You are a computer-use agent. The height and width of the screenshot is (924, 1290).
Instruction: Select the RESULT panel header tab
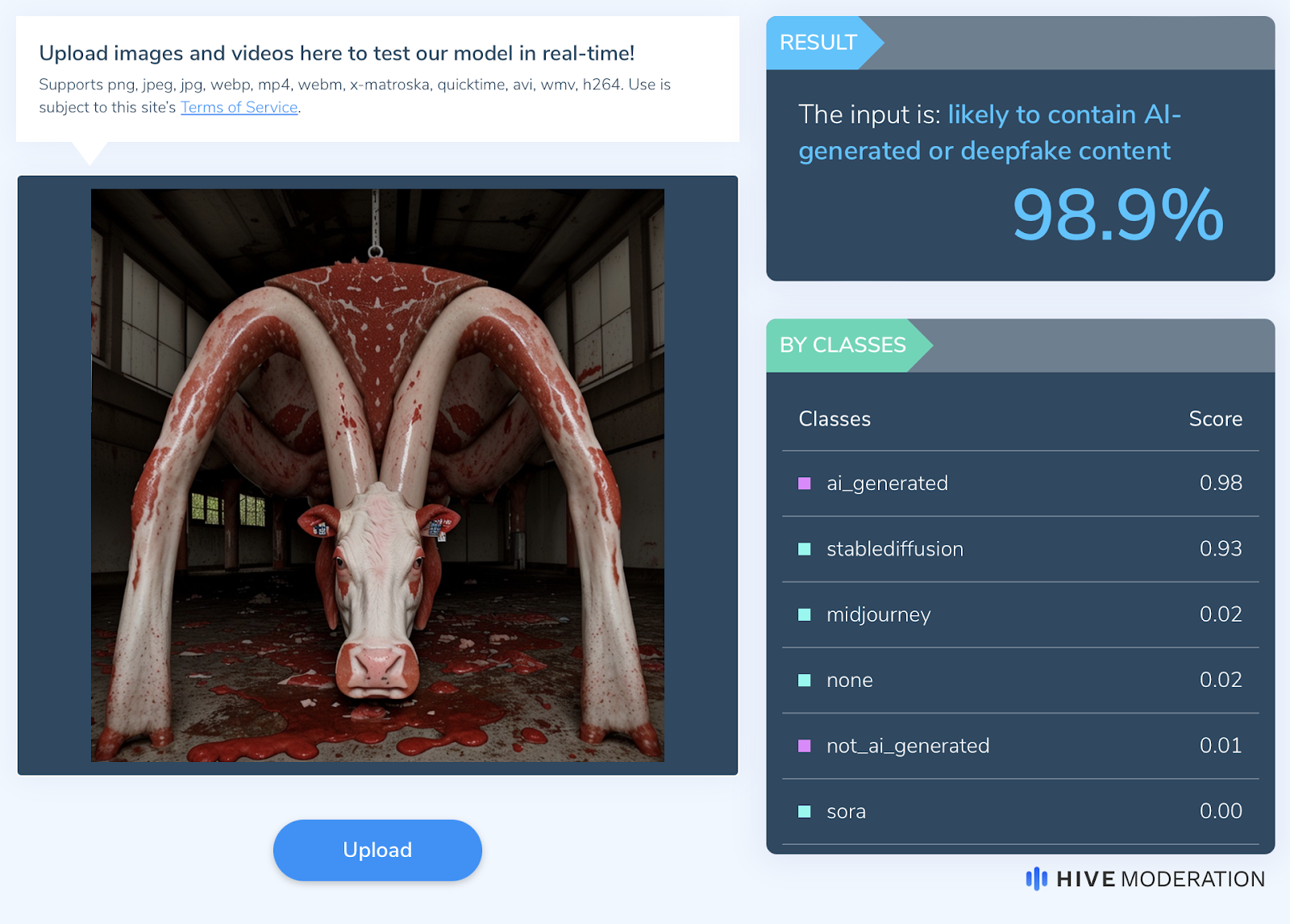pos(824,43)
